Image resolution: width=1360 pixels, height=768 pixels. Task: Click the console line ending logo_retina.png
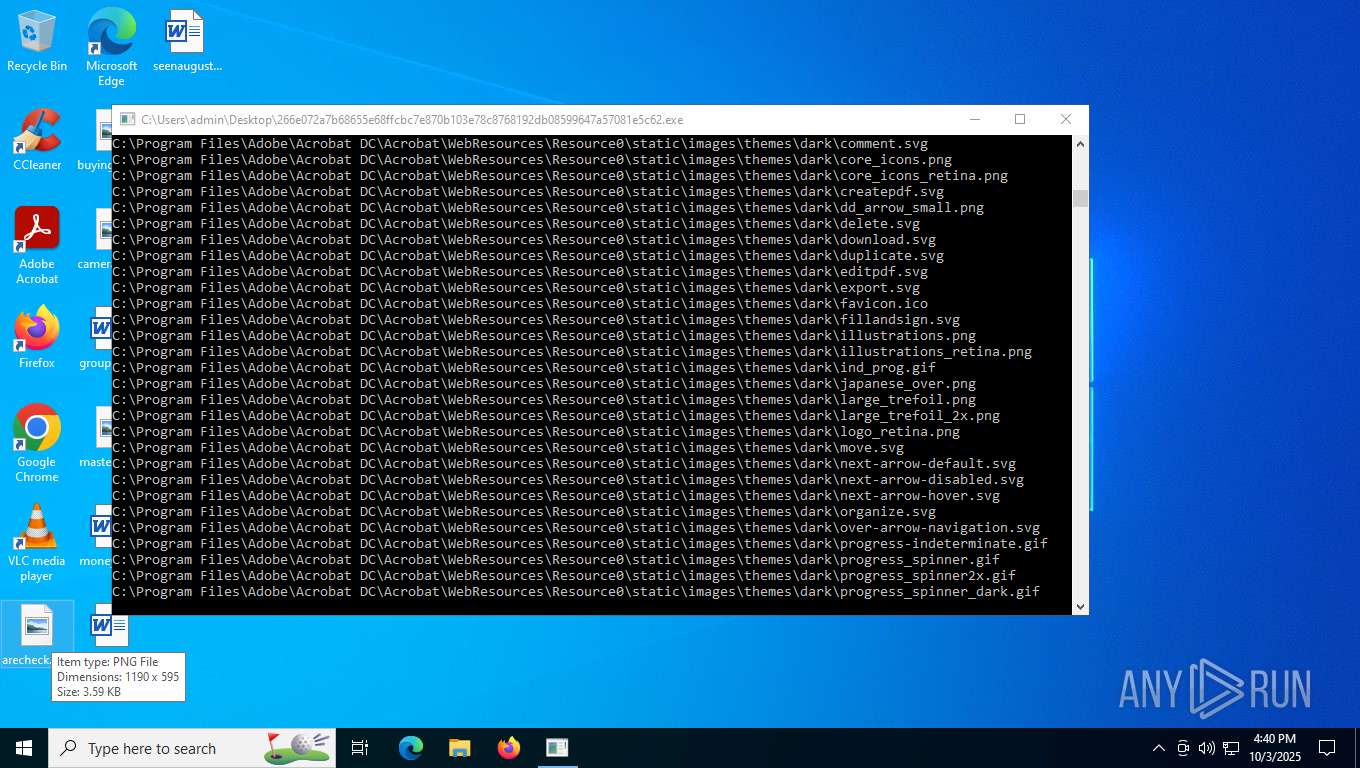coord(536,432)
